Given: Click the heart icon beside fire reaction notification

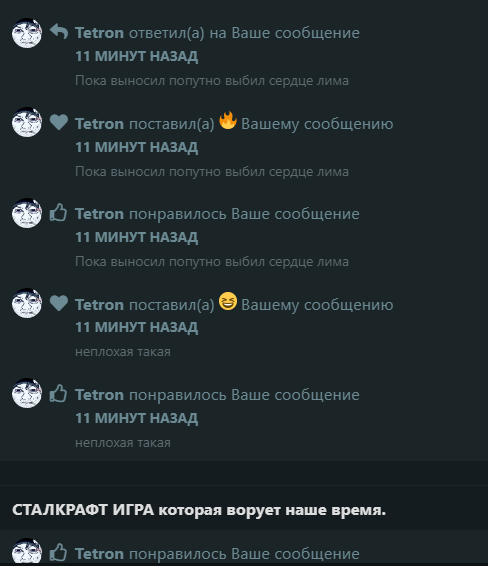Looking at the screenshot, I should pyautogui.click(x=59, y=122).
